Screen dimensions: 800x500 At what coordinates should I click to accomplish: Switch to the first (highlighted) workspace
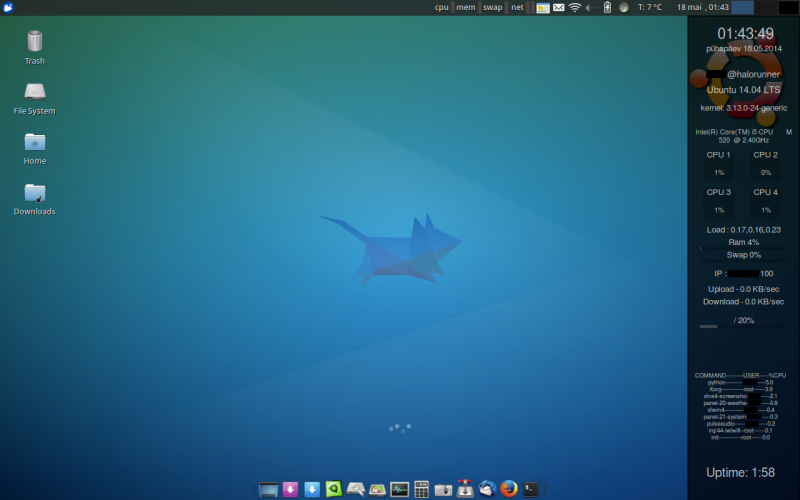[x=742, y=7]
